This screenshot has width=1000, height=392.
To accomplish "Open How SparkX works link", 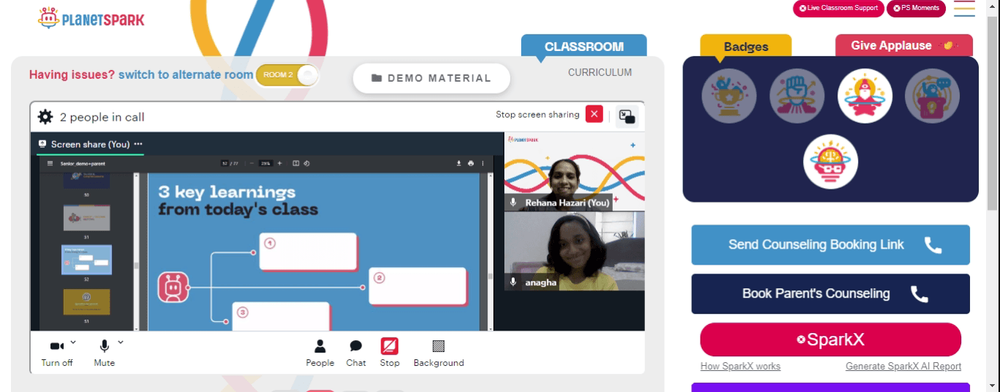I will 740,367.
